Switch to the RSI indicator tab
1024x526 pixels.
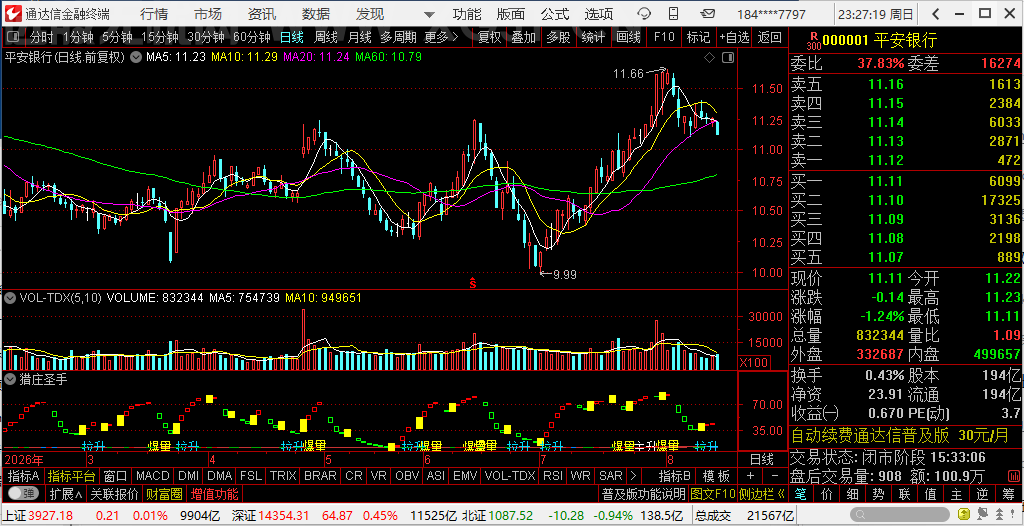click(x=552, y=476)
